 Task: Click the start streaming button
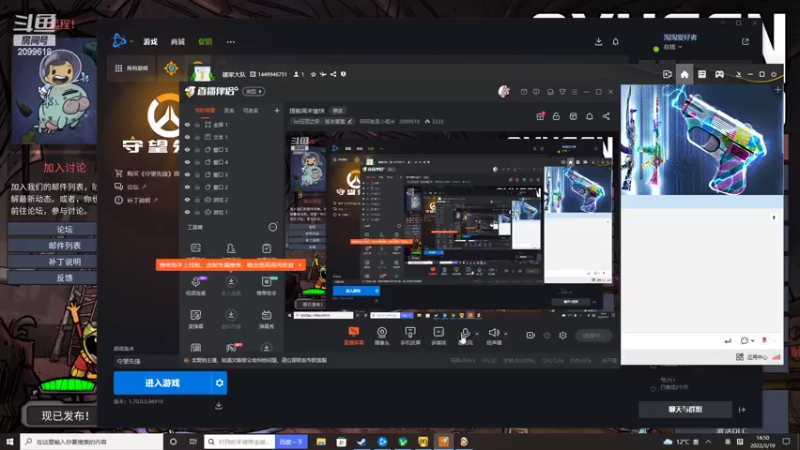point(593,335)
